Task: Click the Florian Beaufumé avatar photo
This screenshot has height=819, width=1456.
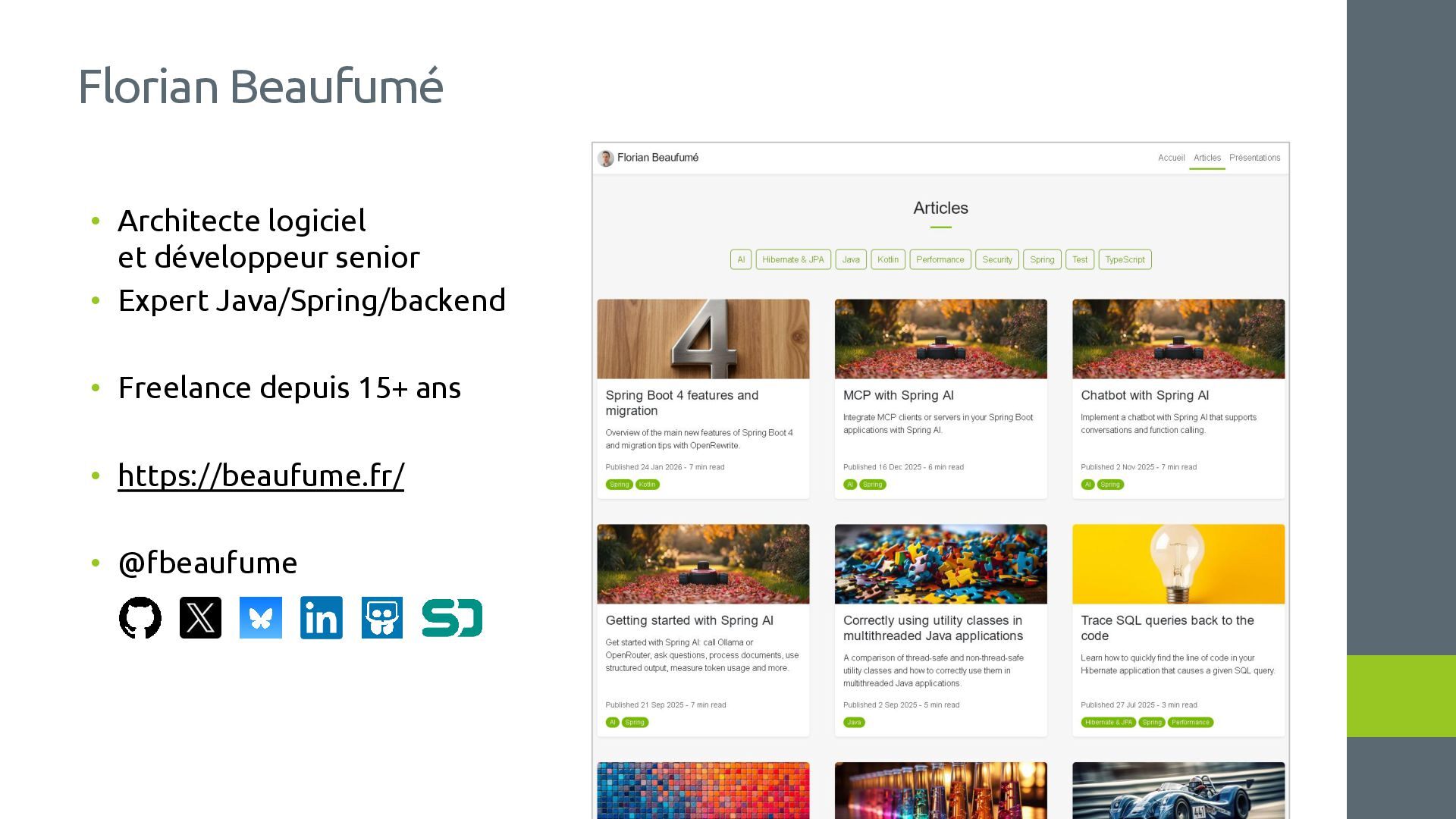Action: 606,158
